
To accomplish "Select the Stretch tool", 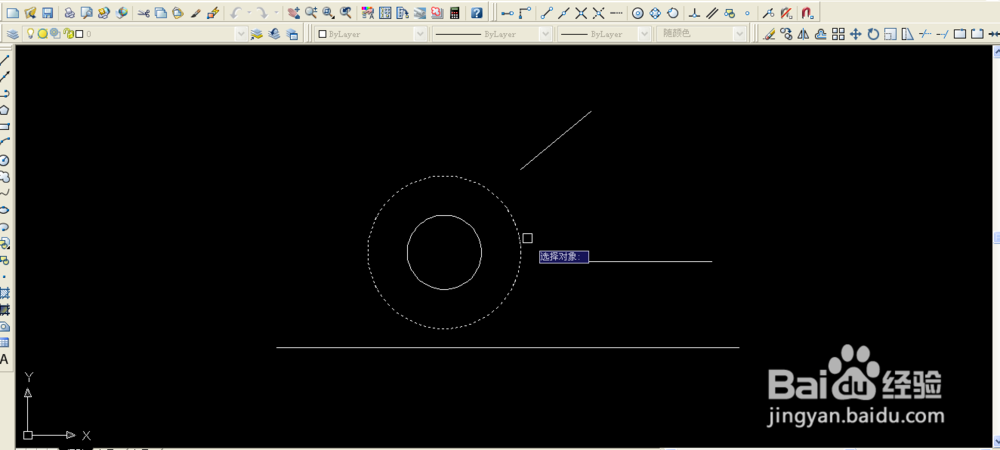I will tap(908, 34).
